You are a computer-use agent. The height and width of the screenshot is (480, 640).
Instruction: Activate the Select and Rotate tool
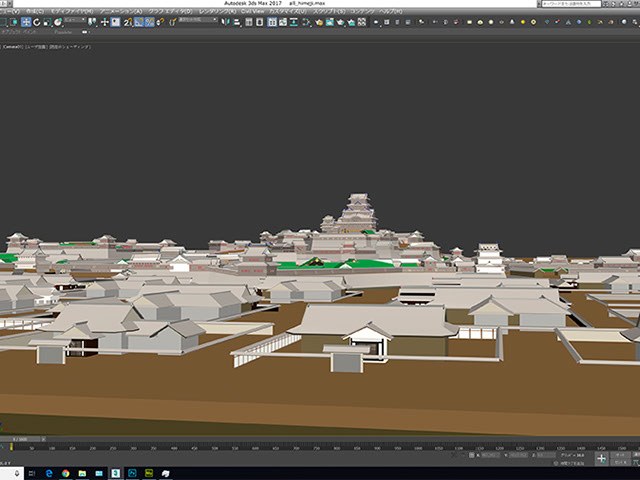[x=37, y=21]
